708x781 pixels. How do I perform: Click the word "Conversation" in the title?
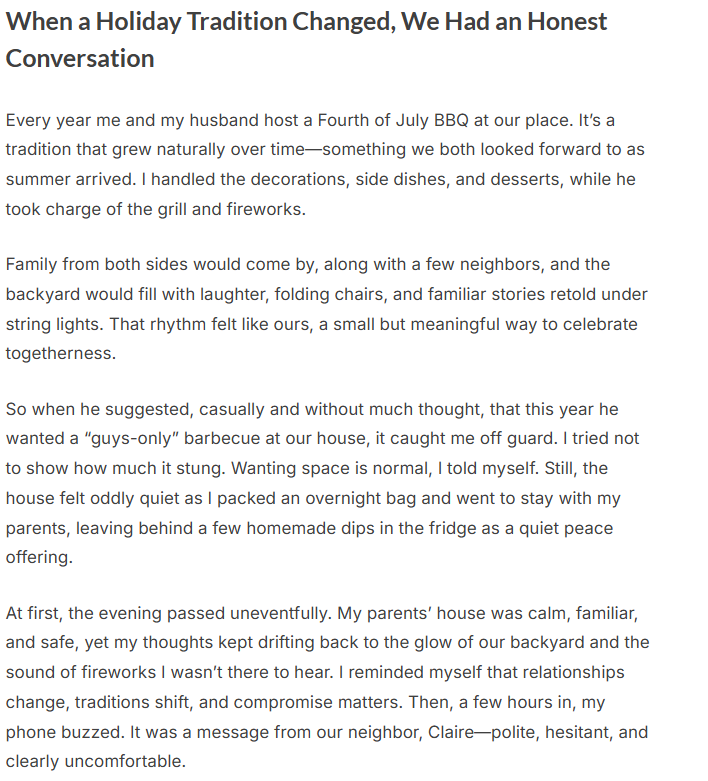pos(80,58)
